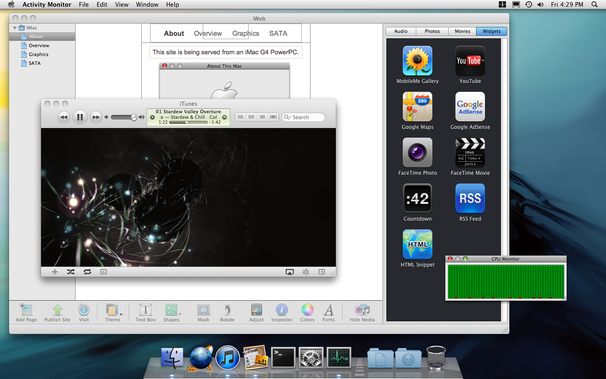This screenshot has width=606, height=379.
Task: Click the text 'This site is being served from an iMac G4 PowerPC.'
Action: click(x=225, y=52)
